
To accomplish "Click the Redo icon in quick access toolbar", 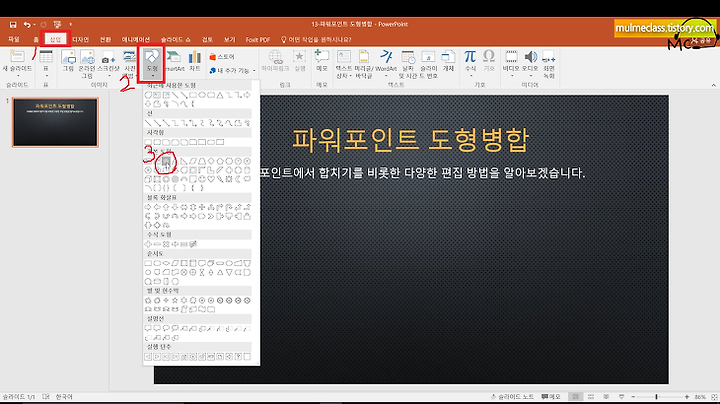I will pos(43,24).
